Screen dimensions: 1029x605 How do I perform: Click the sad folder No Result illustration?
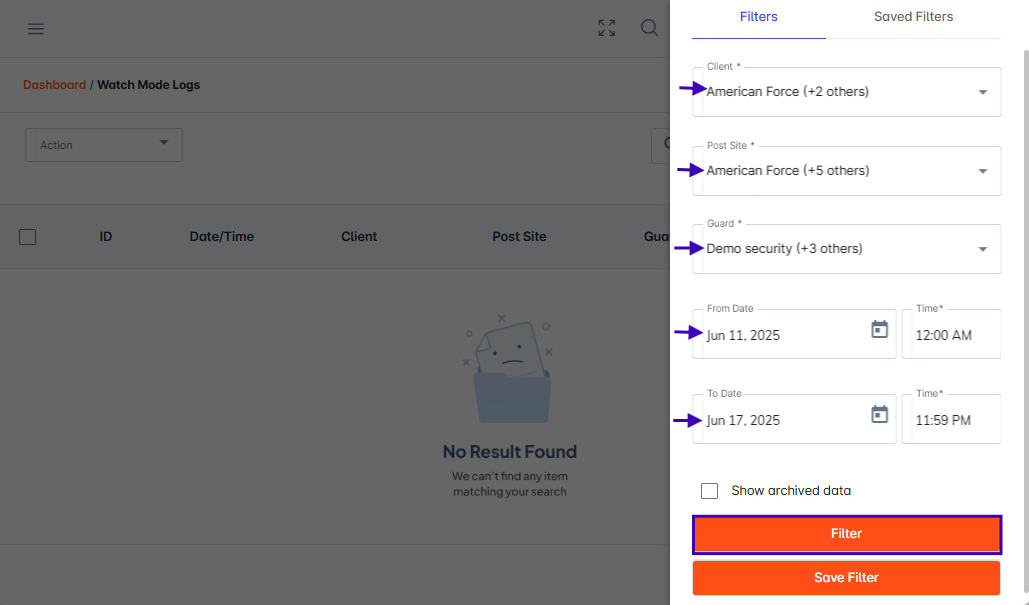tap(510, 369)
